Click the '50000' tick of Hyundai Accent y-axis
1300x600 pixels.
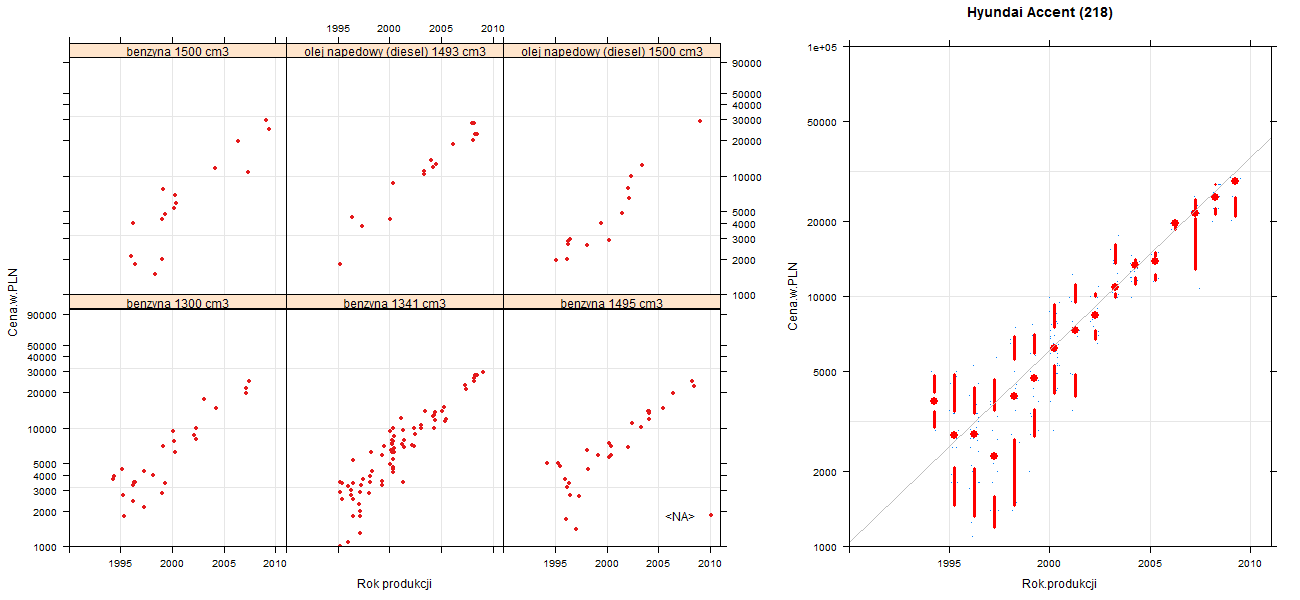point(823,122)
